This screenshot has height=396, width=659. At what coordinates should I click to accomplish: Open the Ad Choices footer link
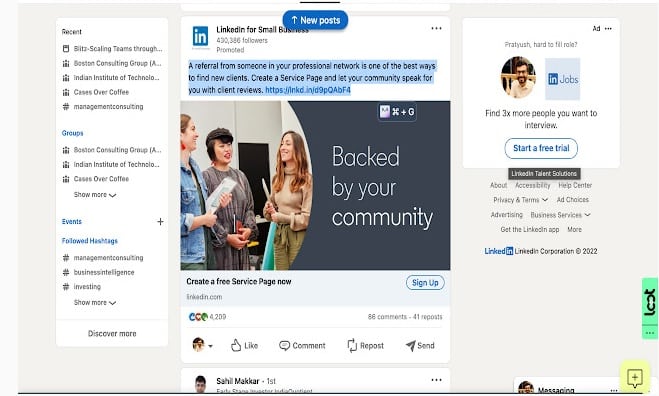point(572,200)
